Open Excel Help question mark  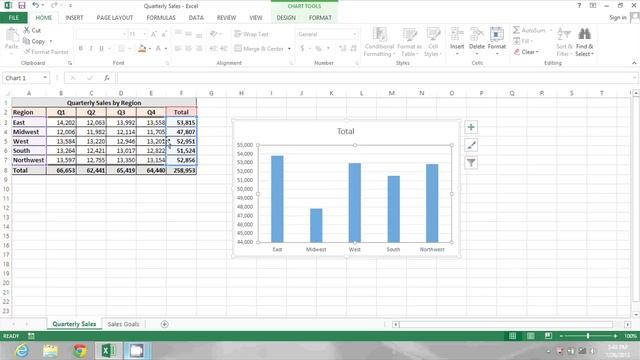[579, 6]
